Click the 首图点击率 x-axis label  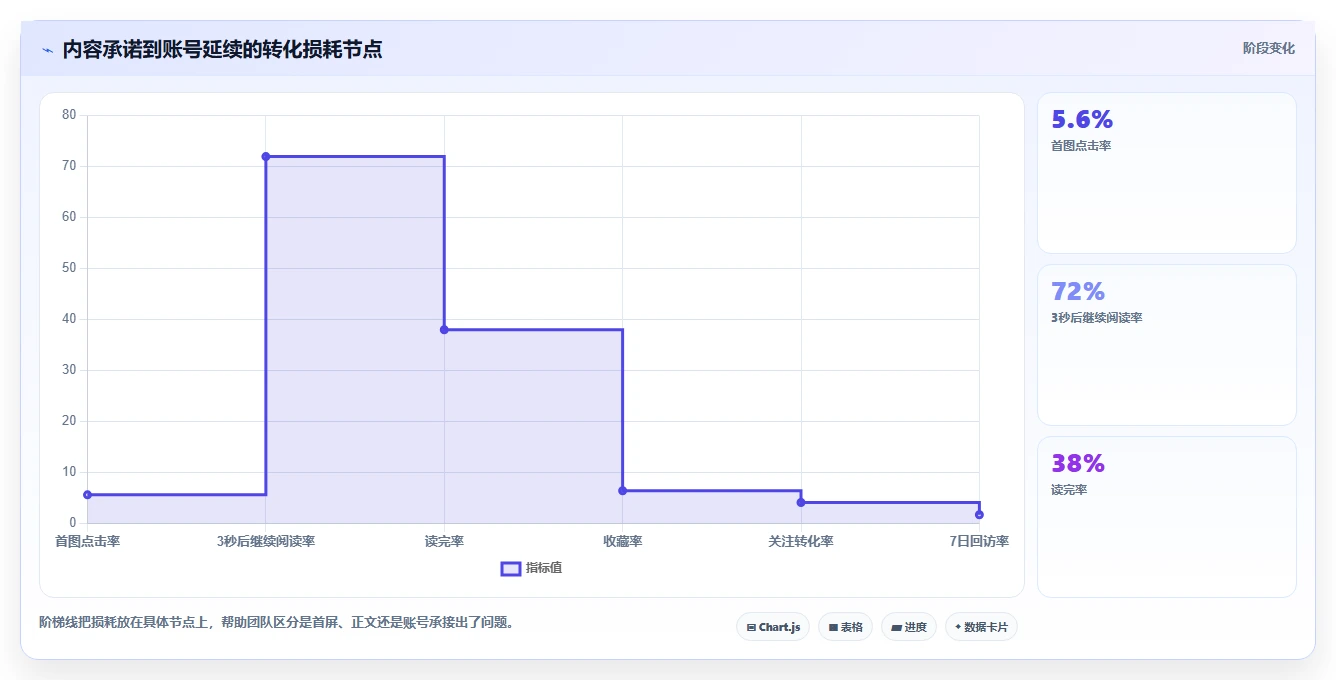click(87, 541)
